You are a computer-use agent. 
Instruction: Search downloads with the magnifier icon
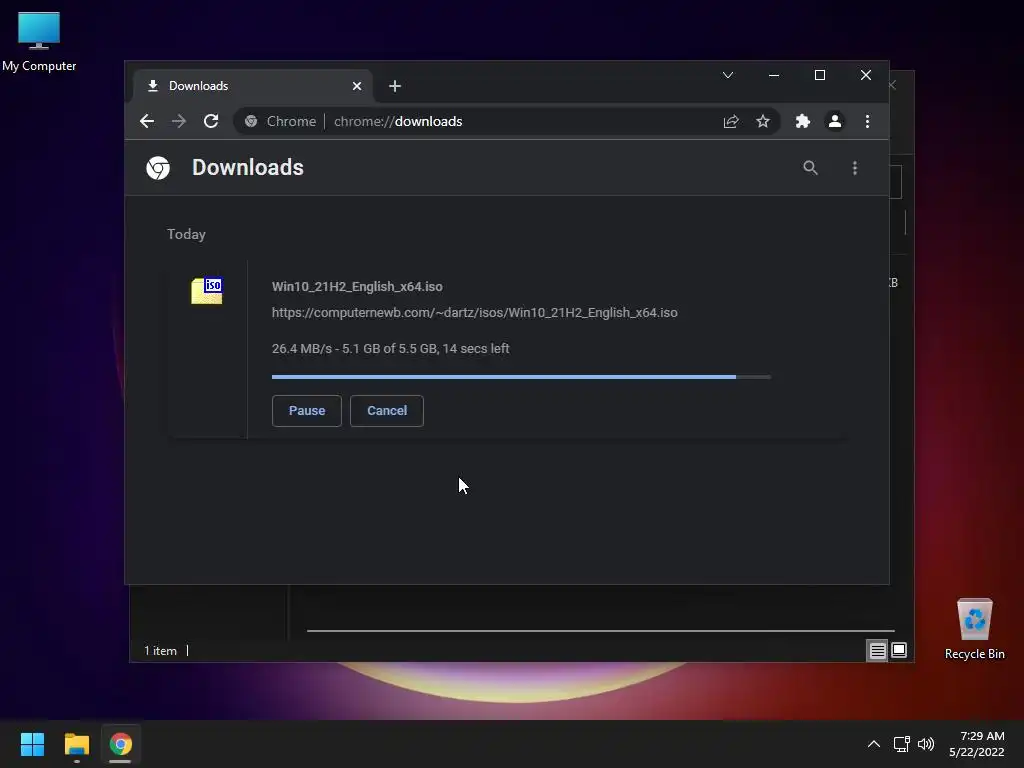point(810,168)
